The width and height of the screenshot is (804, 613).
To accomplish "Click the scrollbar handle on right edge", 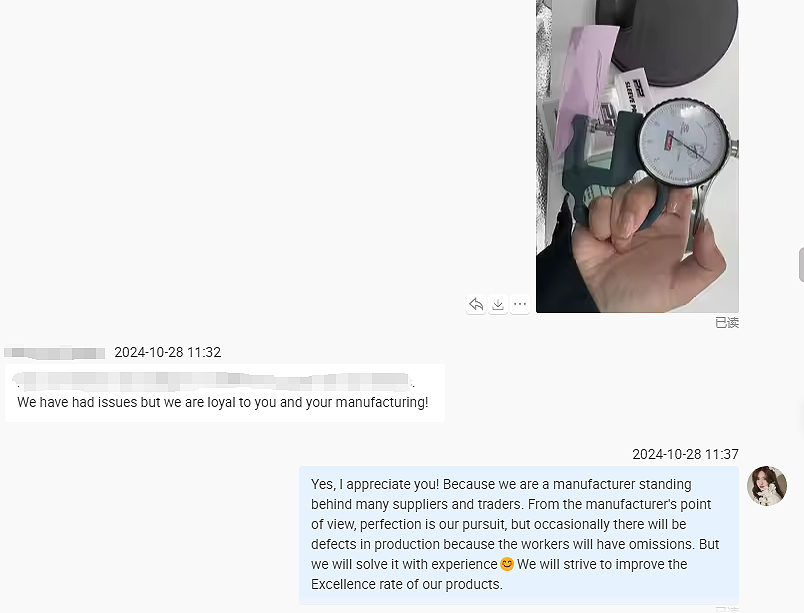I will [801, 264].
